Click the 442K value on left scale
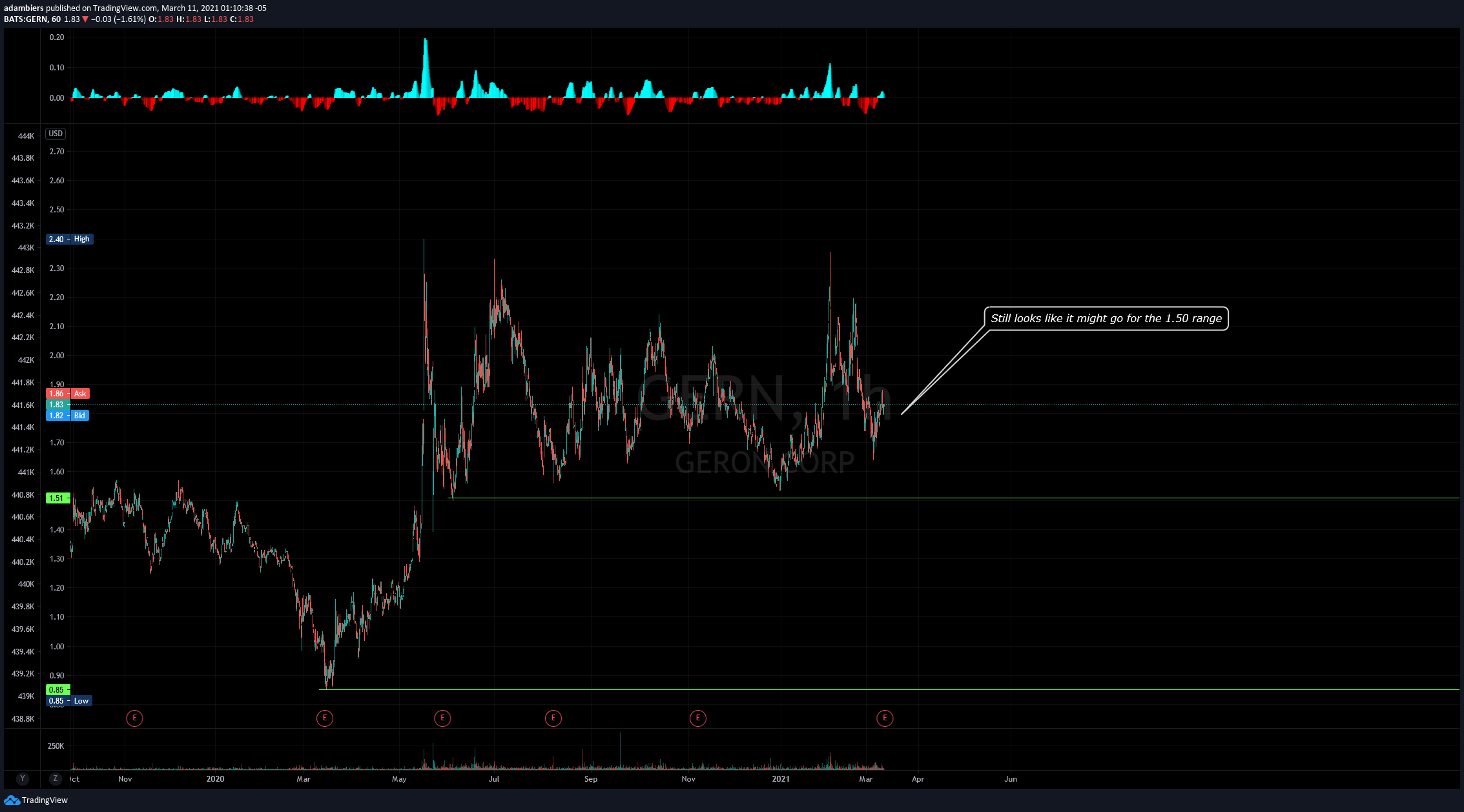1464x812 pixels. point(26,360)
